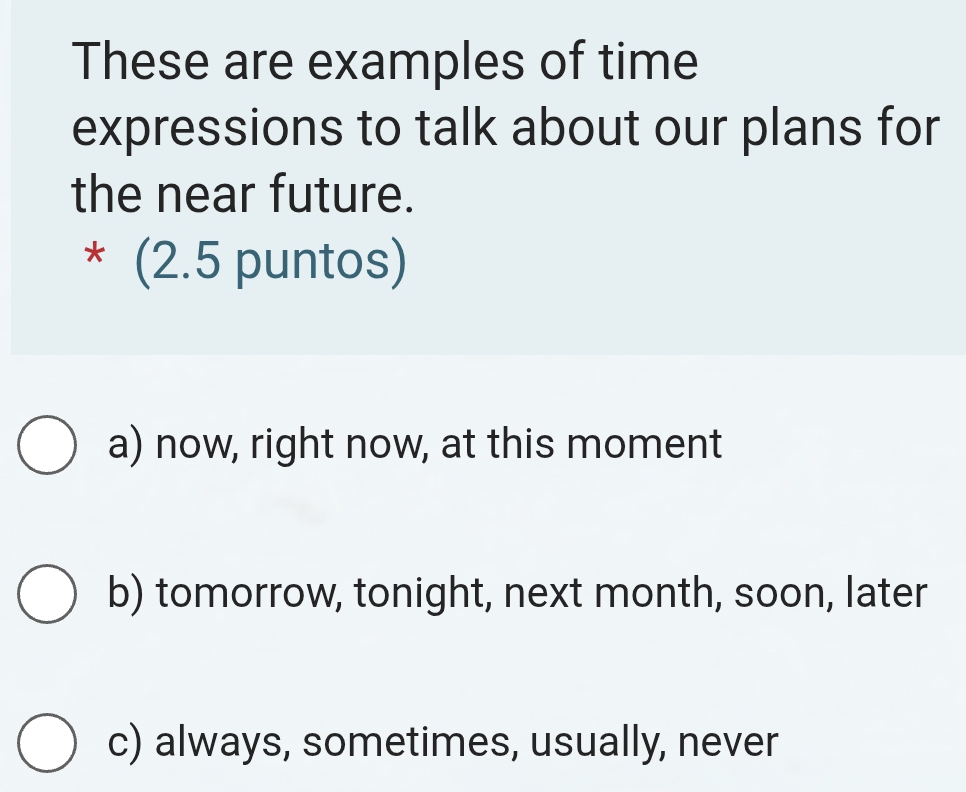Click the 'always, sometimes, usually, never' label
The width and height of the screenshot is (966, 792).
pos(443,743)
